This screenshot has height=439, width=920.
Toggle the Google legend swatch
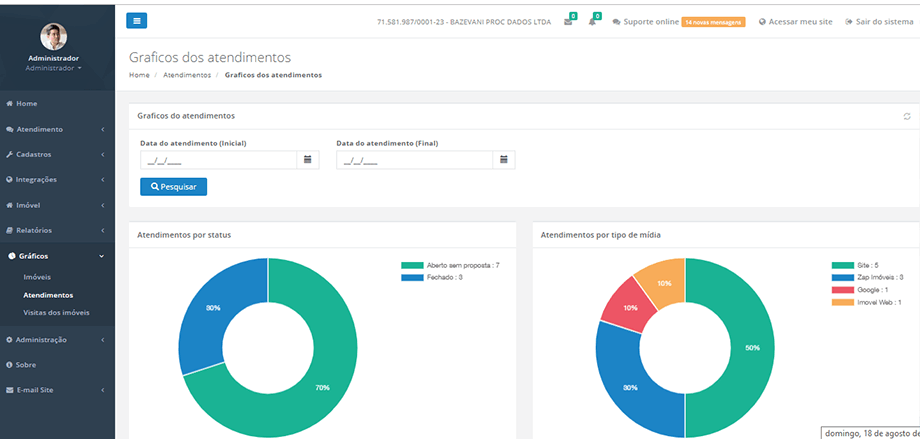pyautogui.click(x=843, y=290)
